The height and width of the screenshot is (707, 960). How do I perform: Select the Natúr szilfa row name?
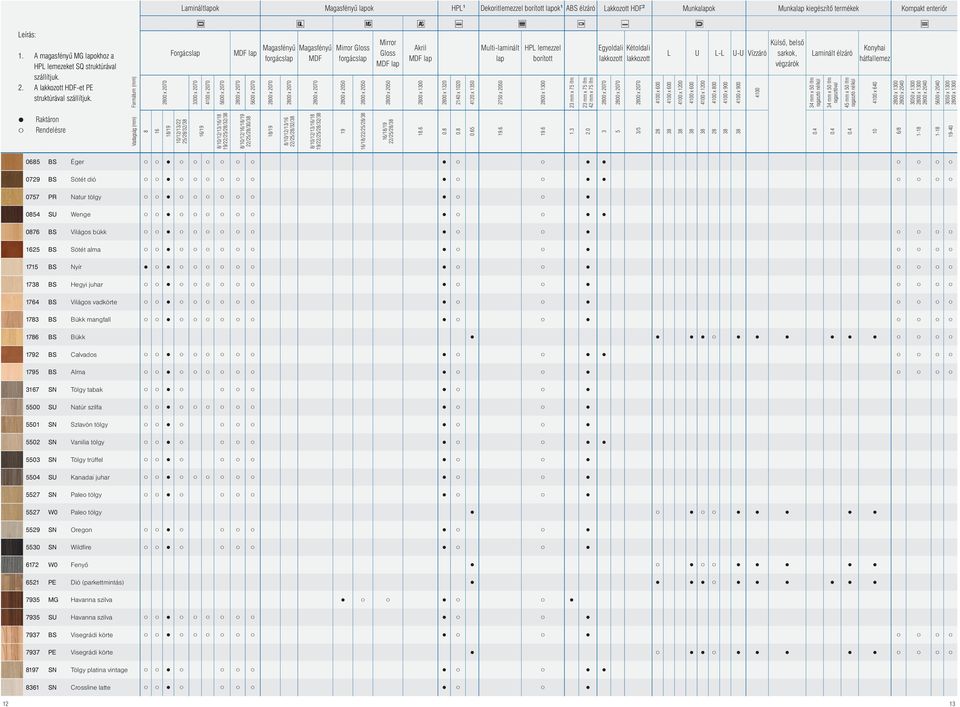[86, 407]
